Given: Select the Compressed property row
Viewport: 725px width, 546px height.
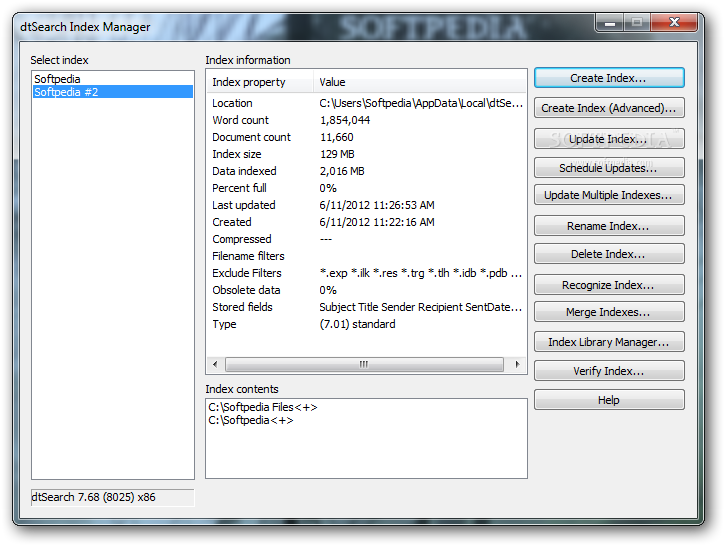Looking at the screenshot, I should [367, 239].
